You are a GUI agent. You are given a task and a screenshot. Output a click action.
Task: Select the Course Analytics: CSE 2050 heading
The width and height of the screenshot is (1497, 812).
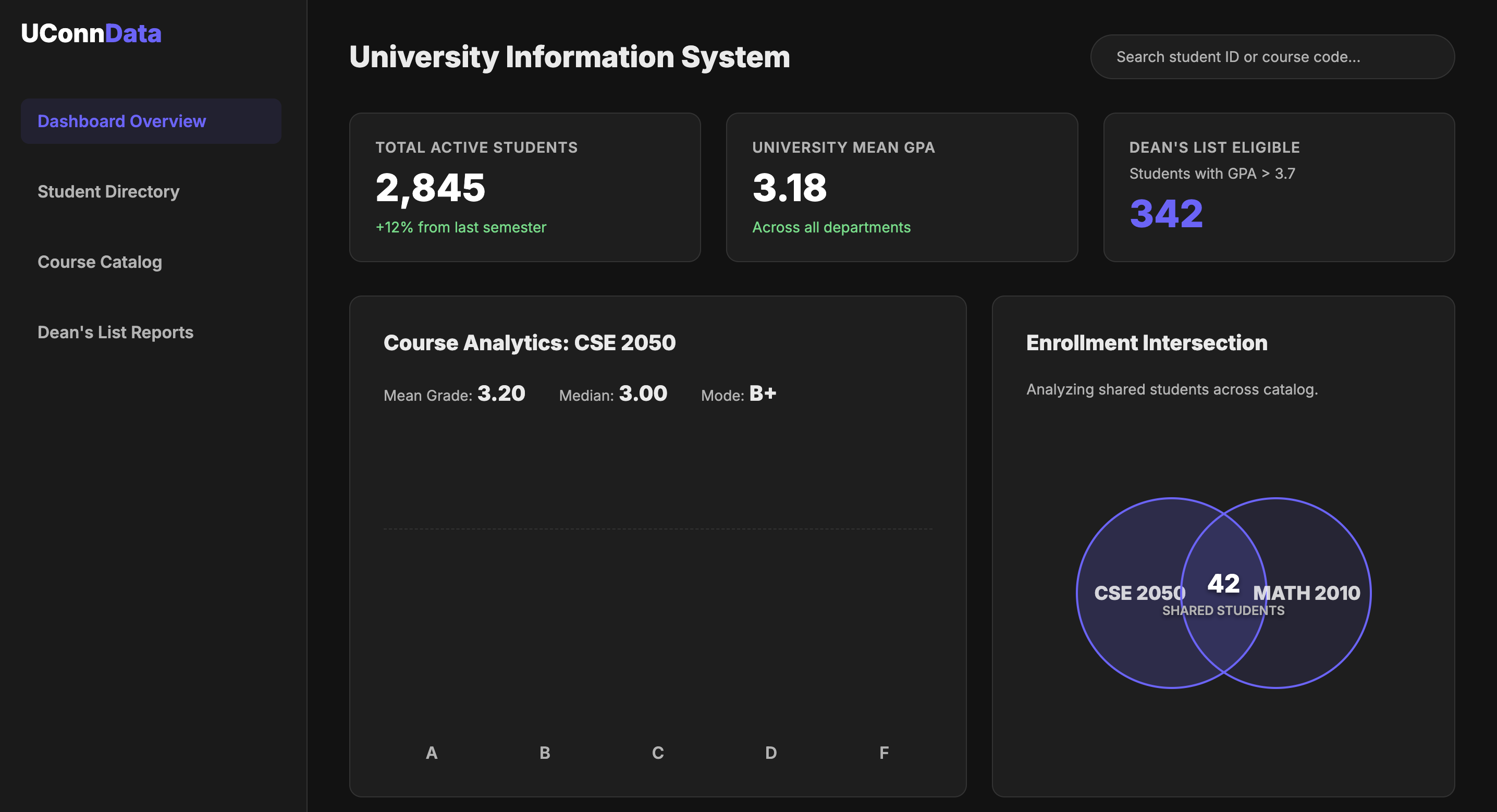530,342
